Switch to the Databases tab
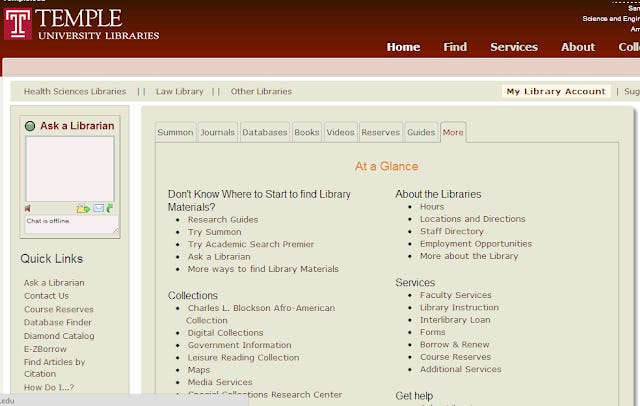The image size is (640, 406). [265, 132]
